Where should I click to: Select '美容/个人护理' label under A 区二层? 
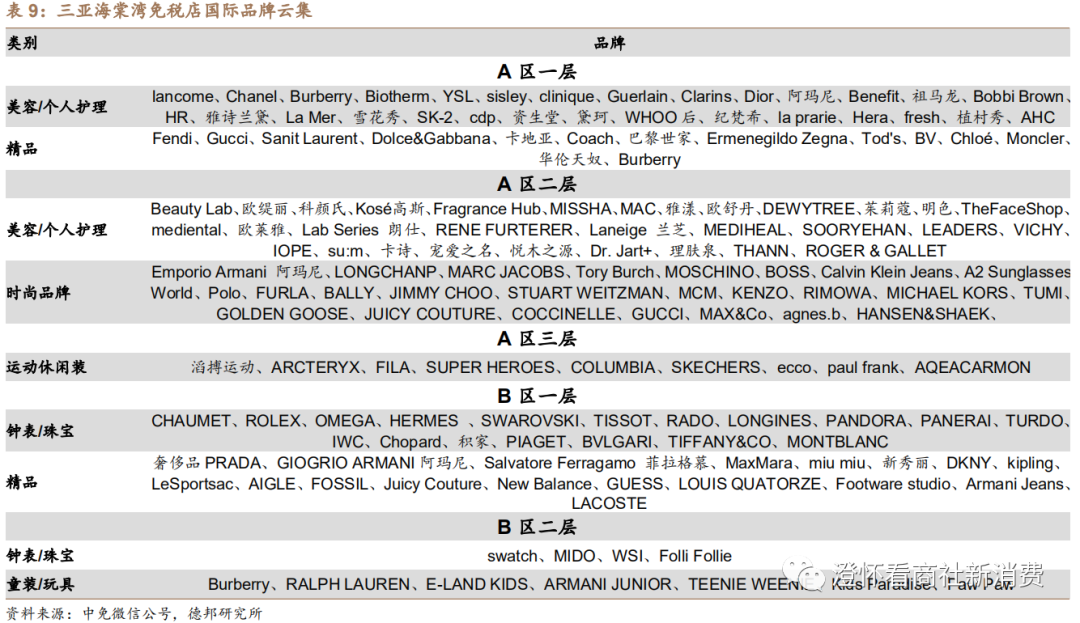pos(56,230)
